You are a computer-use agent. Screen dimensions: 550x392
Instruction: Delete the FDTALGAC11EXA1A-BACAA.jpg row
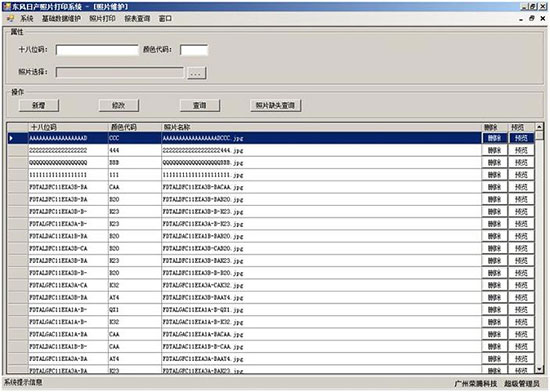point(495,334)
